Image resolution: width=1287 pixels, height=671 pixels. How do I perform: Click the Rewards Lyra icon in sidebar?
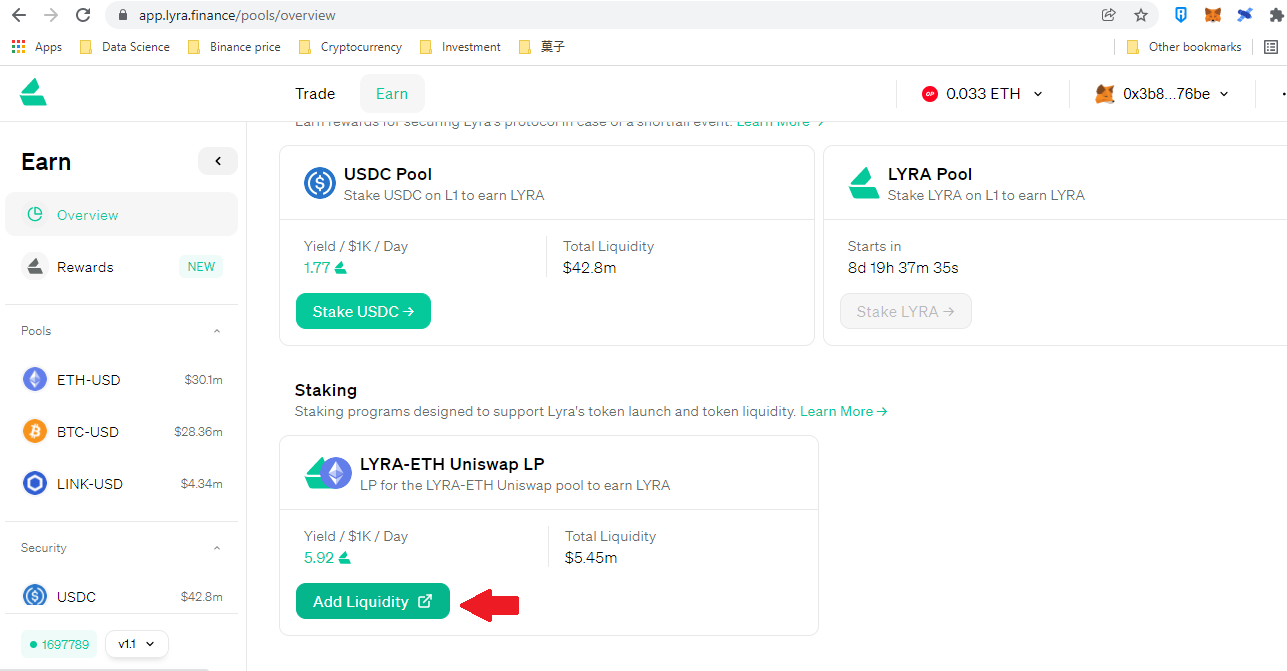click(x=35, y=266)
